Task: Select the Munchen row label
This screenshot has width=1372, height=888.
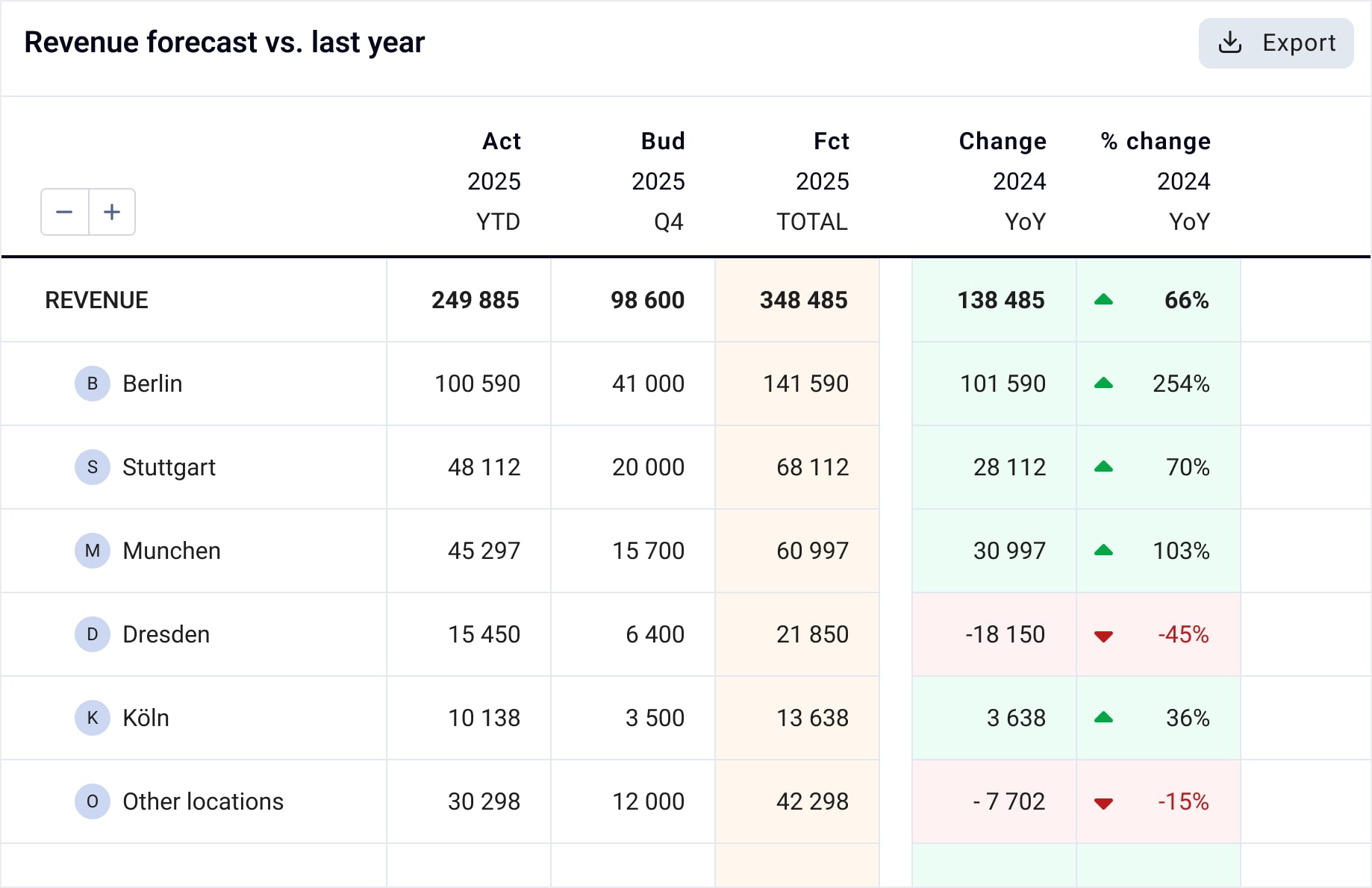Action: point(172,551)
